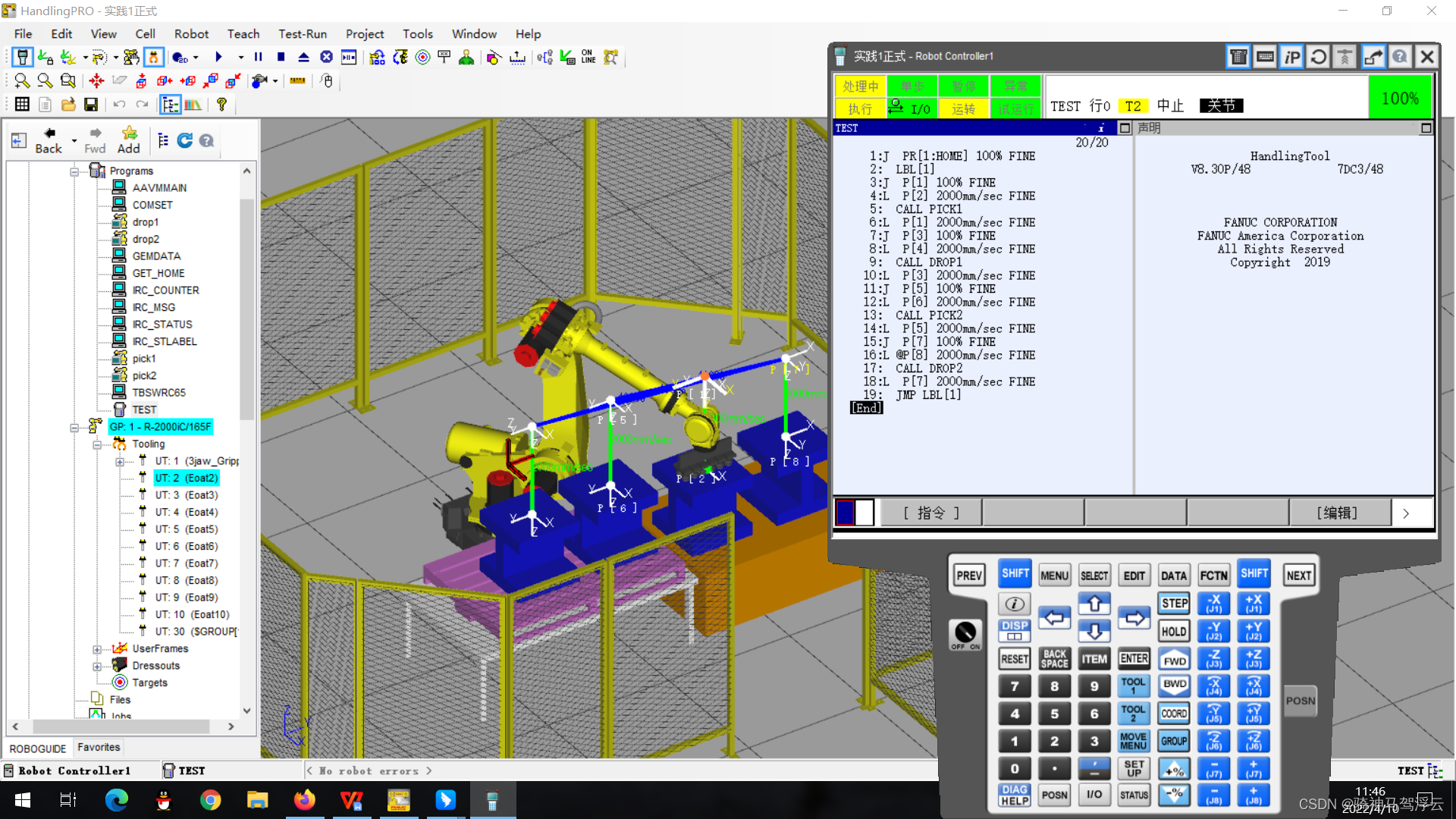The height and width of the screenshot is (819, 1456).
Task: Click the i info key on teach pendant
Action: (1015, 604)
